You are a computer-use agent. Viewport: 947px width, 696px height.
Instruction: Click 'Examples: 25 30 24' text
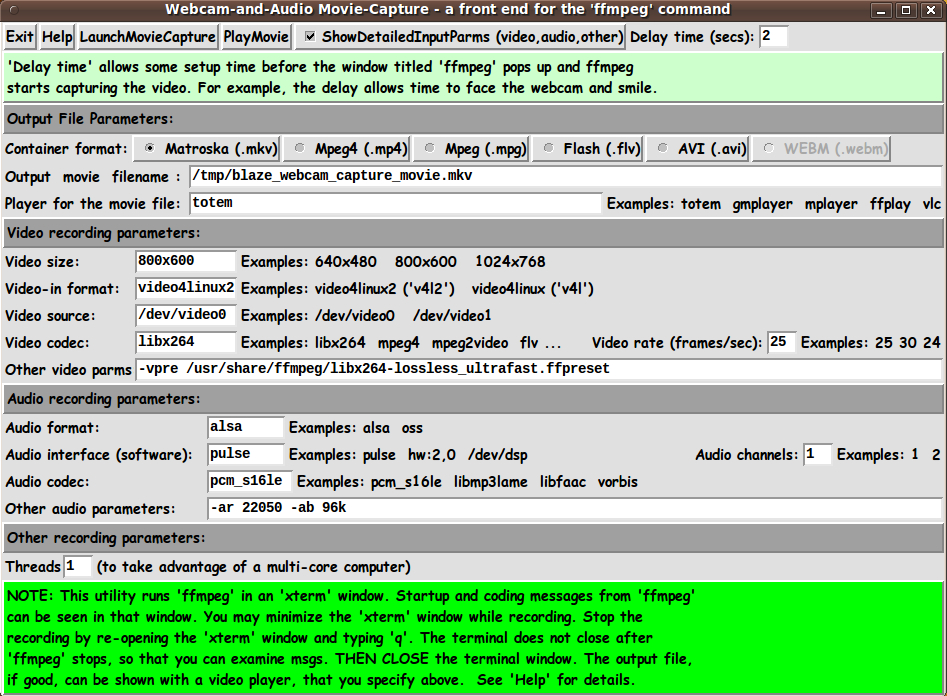click(x=871, y=343)
